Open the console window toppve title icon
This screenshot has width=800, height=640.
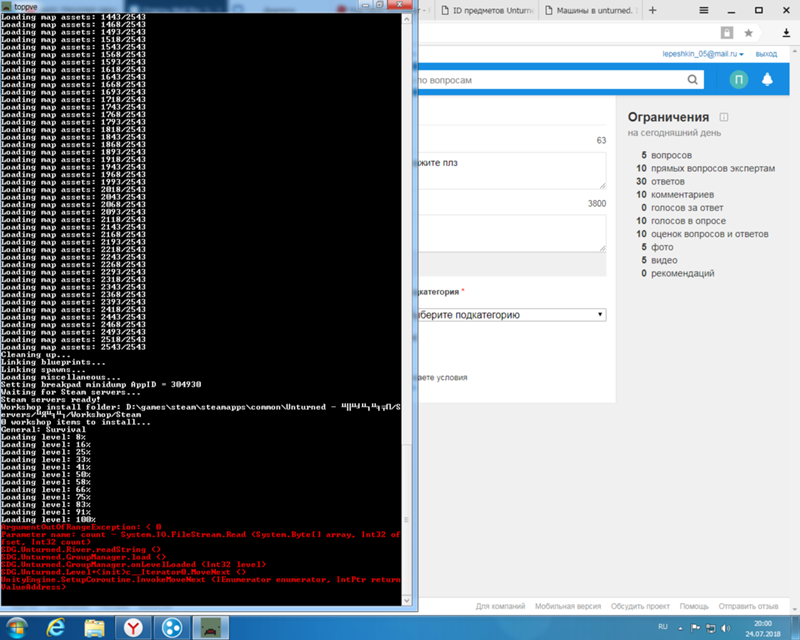pos(7,7)
